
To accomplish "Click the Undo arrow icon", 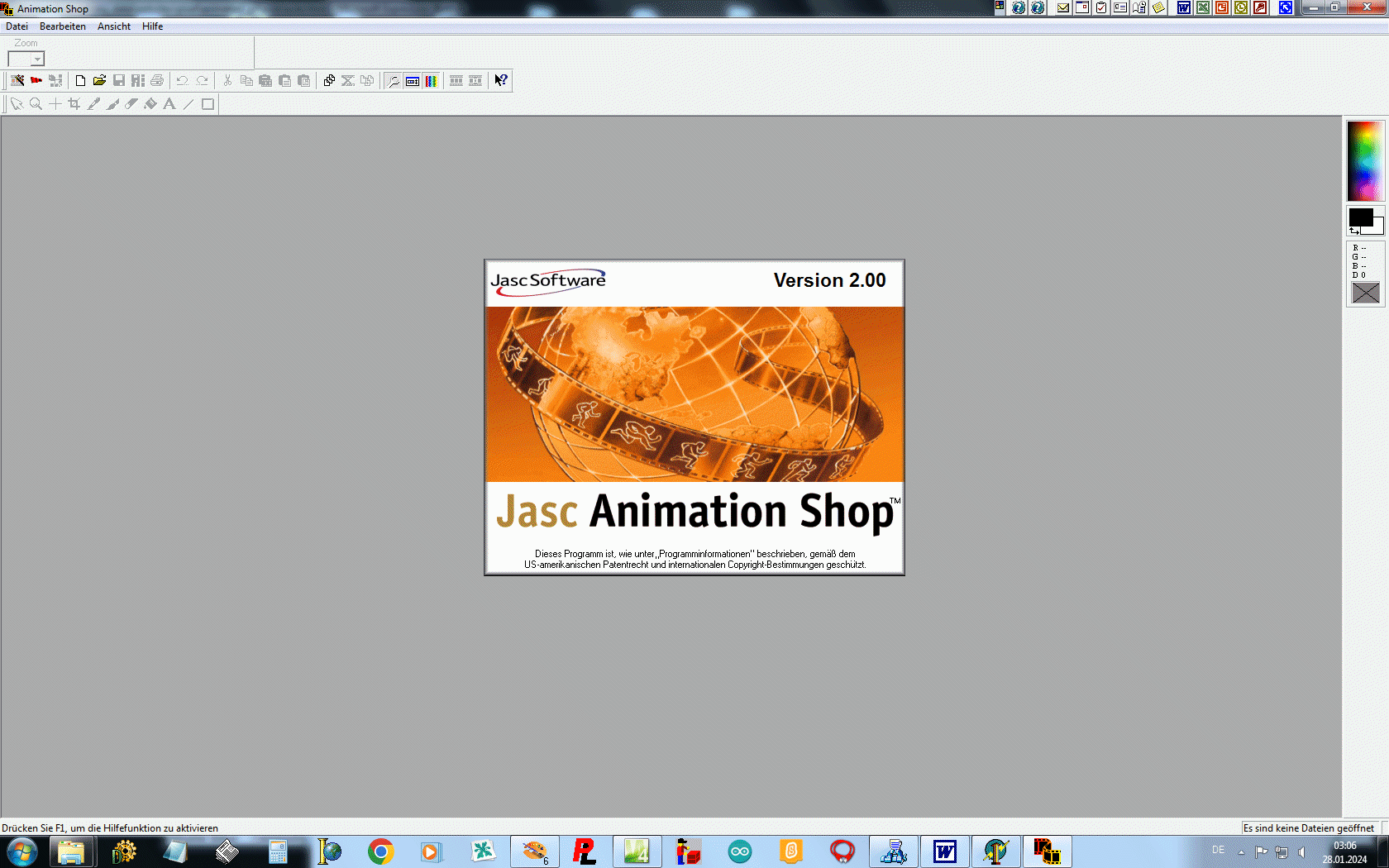I will tap(182, 80).
